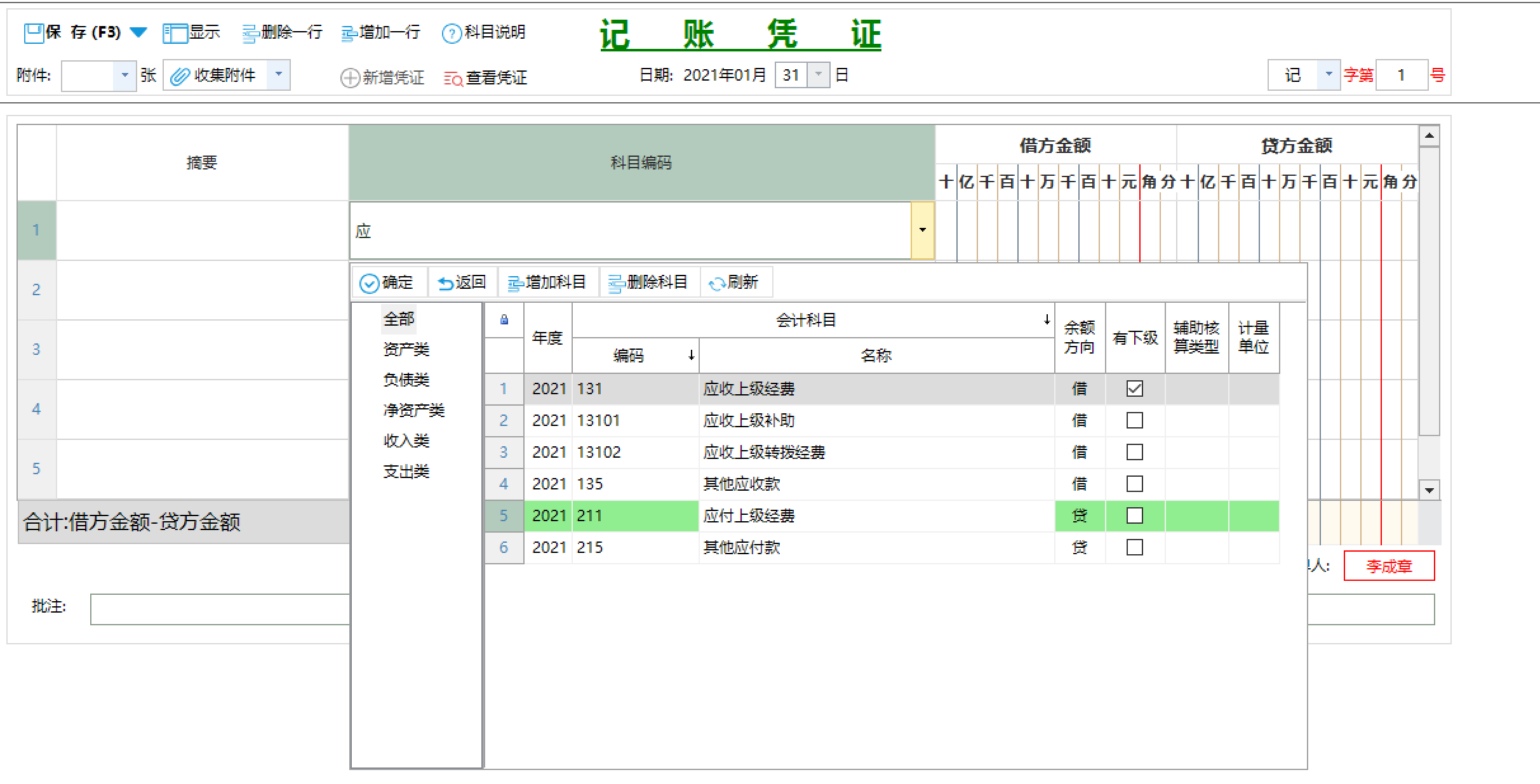
Task: Click 新增凭证 plus icon
Action: click(350, 78)
